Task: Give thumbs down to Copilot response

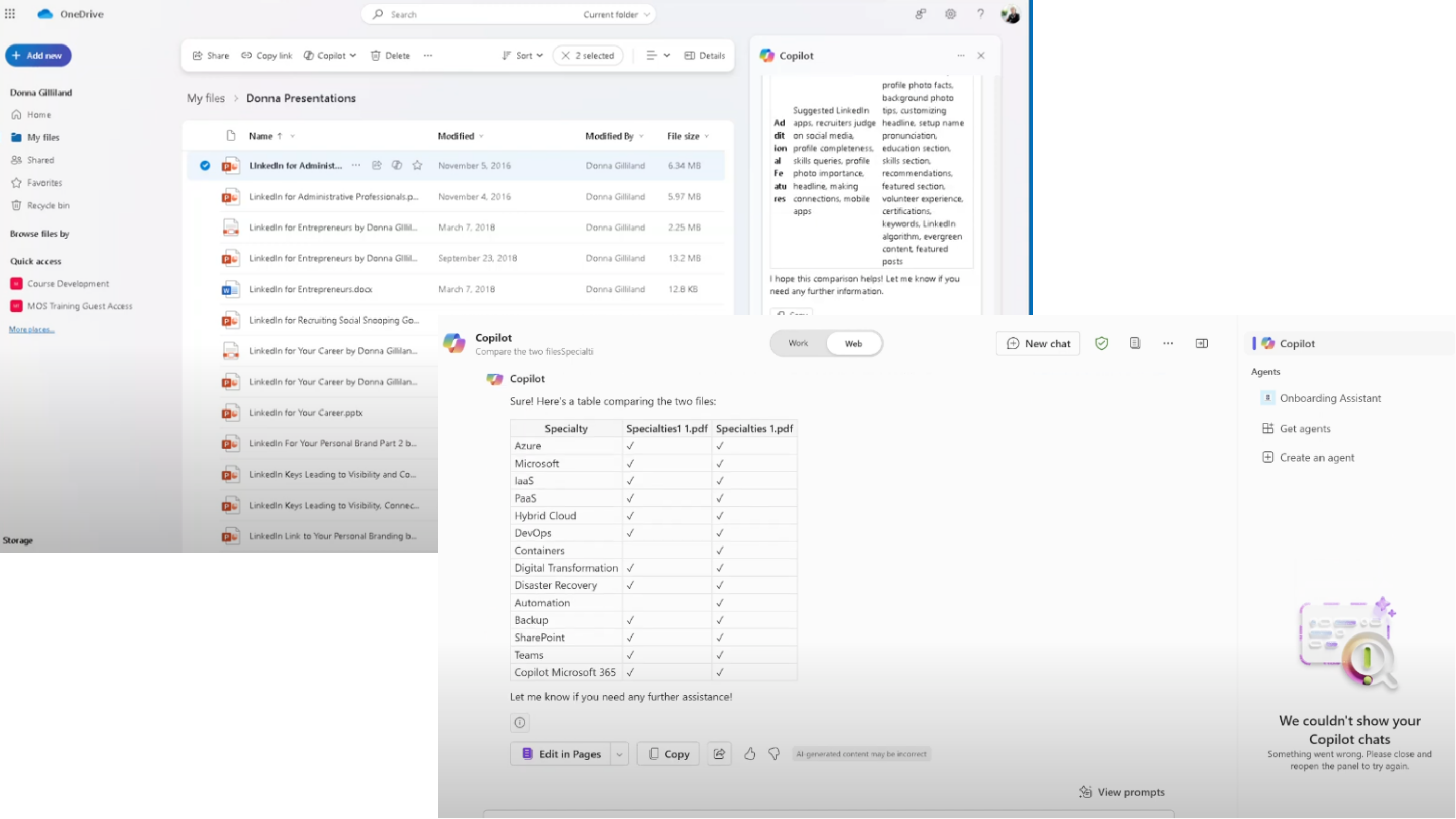Action: coord(774,753)
